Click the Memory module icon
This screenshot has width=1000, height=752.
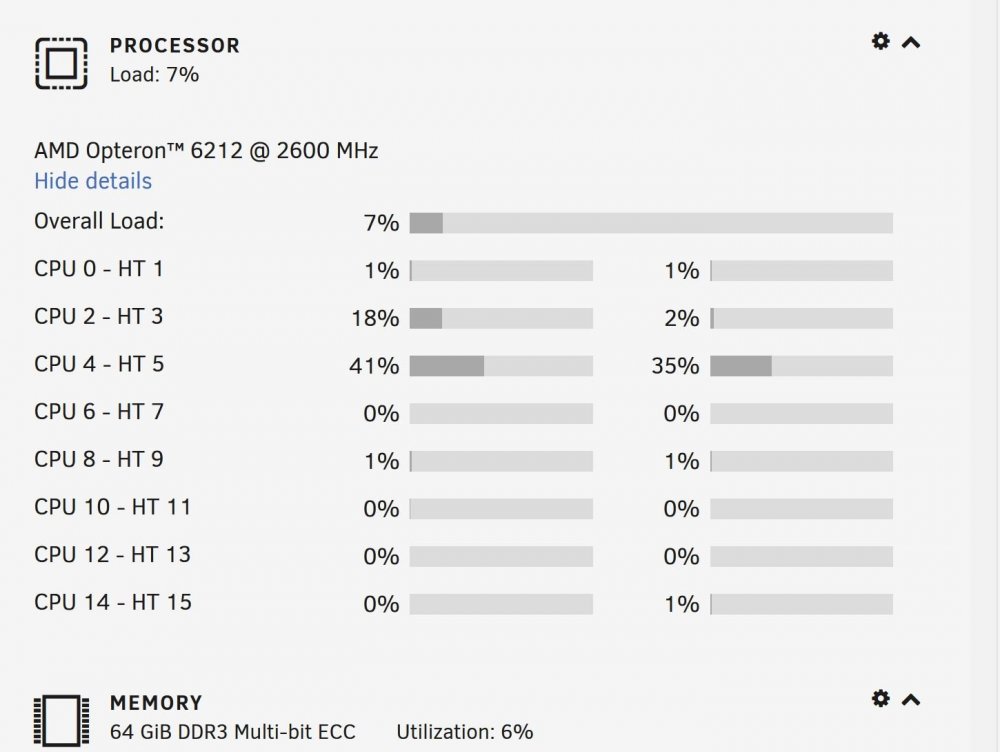tap(61, 721)
